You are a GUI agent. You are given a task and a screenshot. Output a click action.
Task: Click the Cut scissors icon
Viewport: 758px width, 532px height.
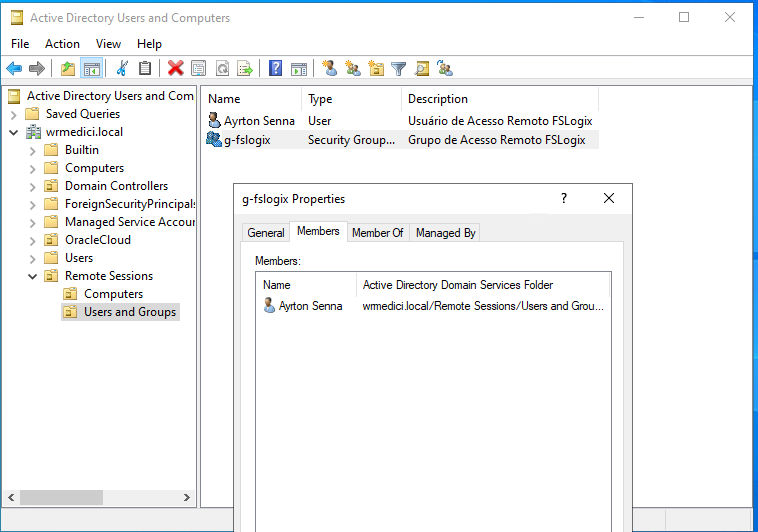point(122,69)
